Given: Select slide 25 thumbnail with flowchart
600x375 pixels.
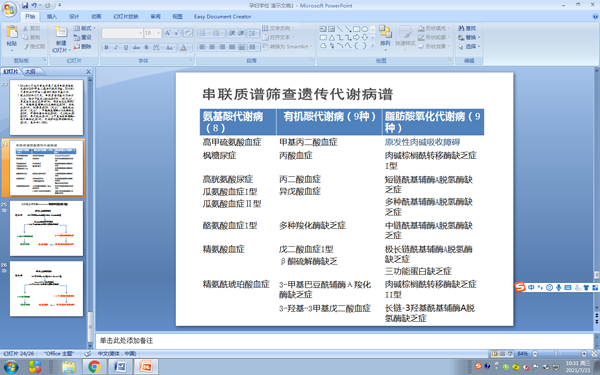Looking at the screenshot, I should (46, 228).
